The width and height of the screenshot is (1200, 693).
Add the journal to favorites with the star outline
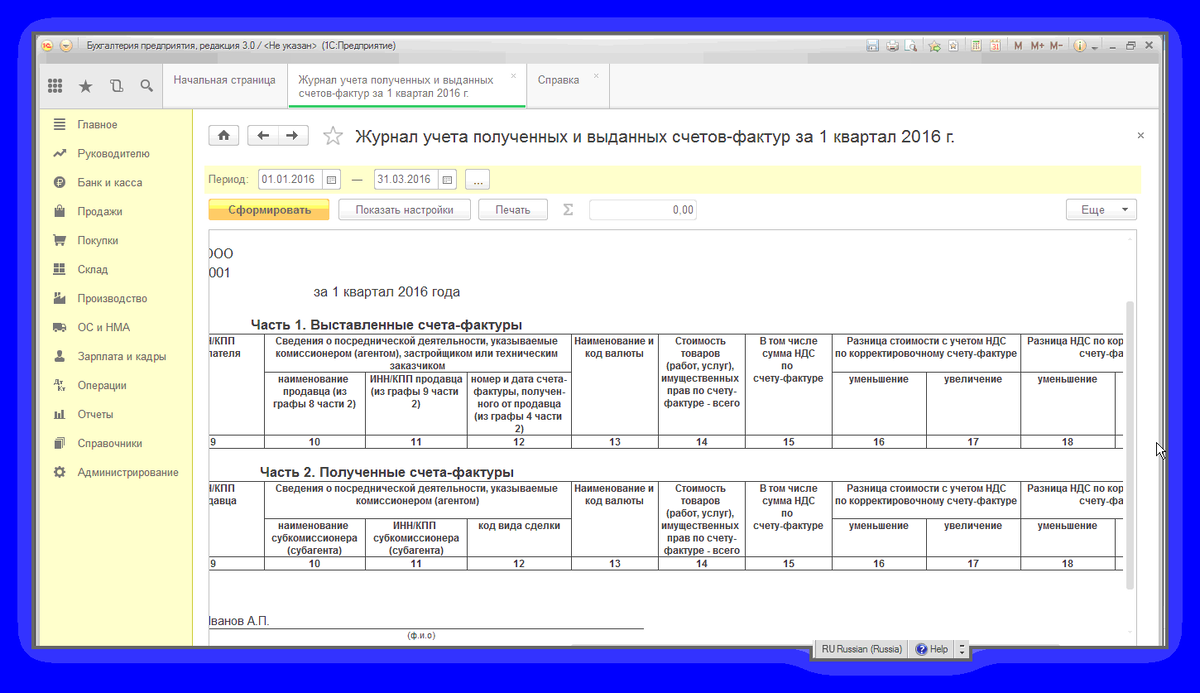click(333, 136)
